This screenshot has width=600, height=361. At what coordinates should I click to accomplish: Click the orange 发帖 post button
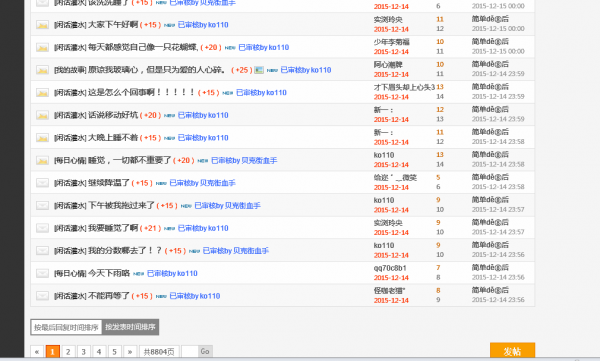(x=512, y=351)
